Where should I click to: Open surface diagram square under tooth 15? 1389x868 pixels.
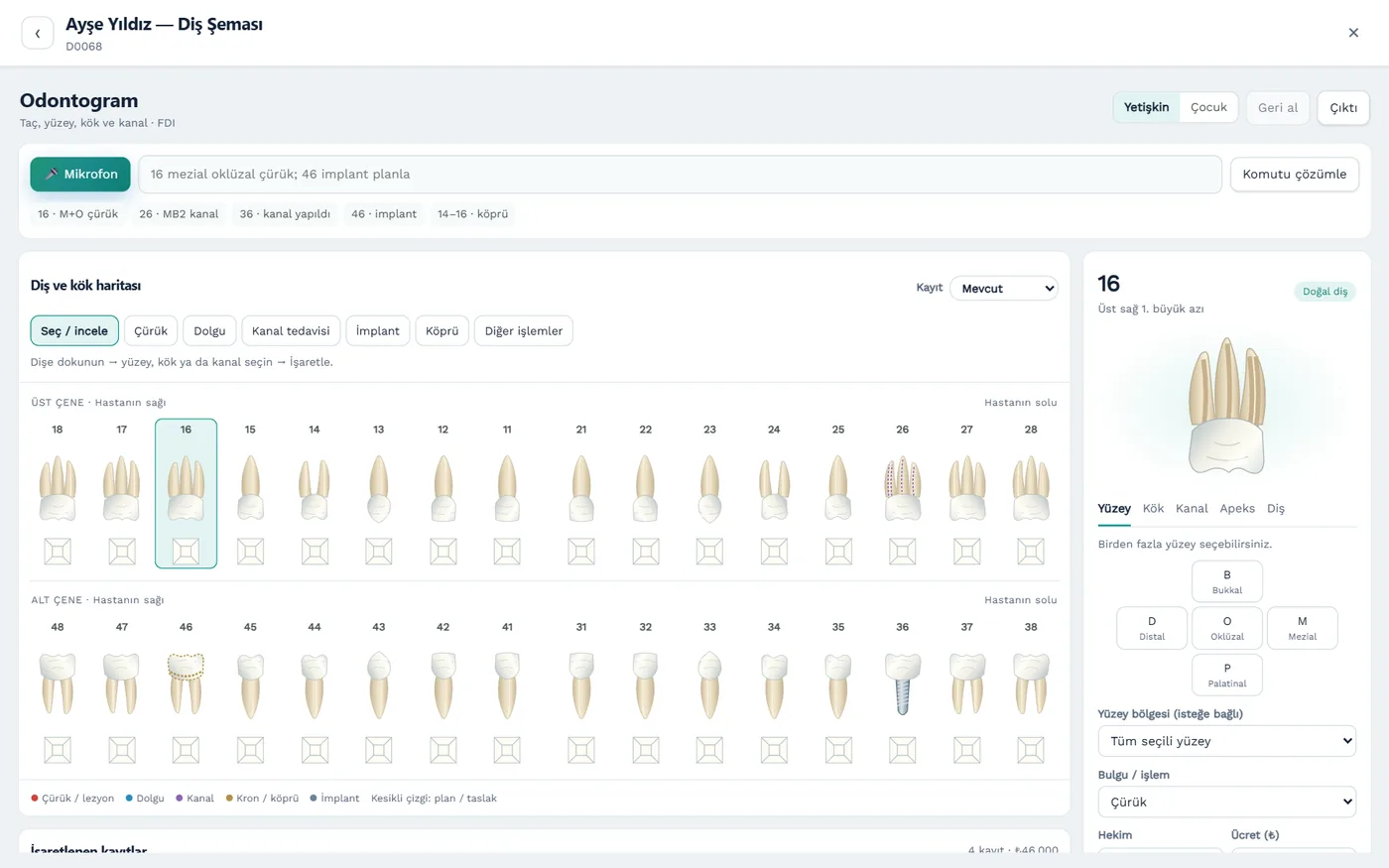(250, 551)
